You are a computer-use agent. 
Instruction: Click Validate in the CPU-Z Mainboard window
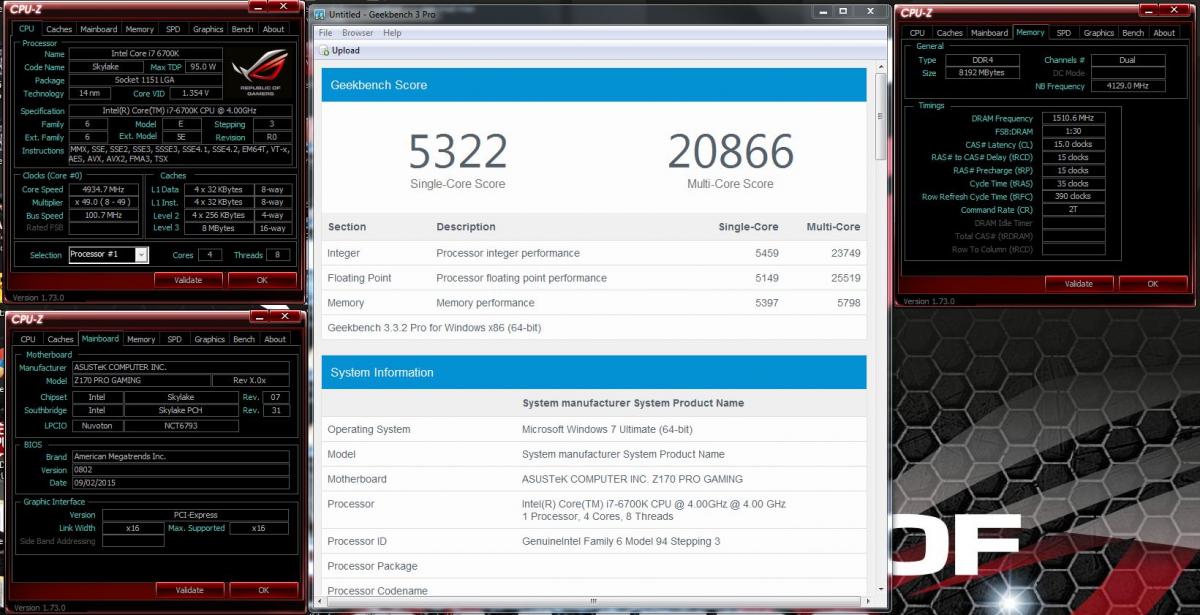coord(188,590)
